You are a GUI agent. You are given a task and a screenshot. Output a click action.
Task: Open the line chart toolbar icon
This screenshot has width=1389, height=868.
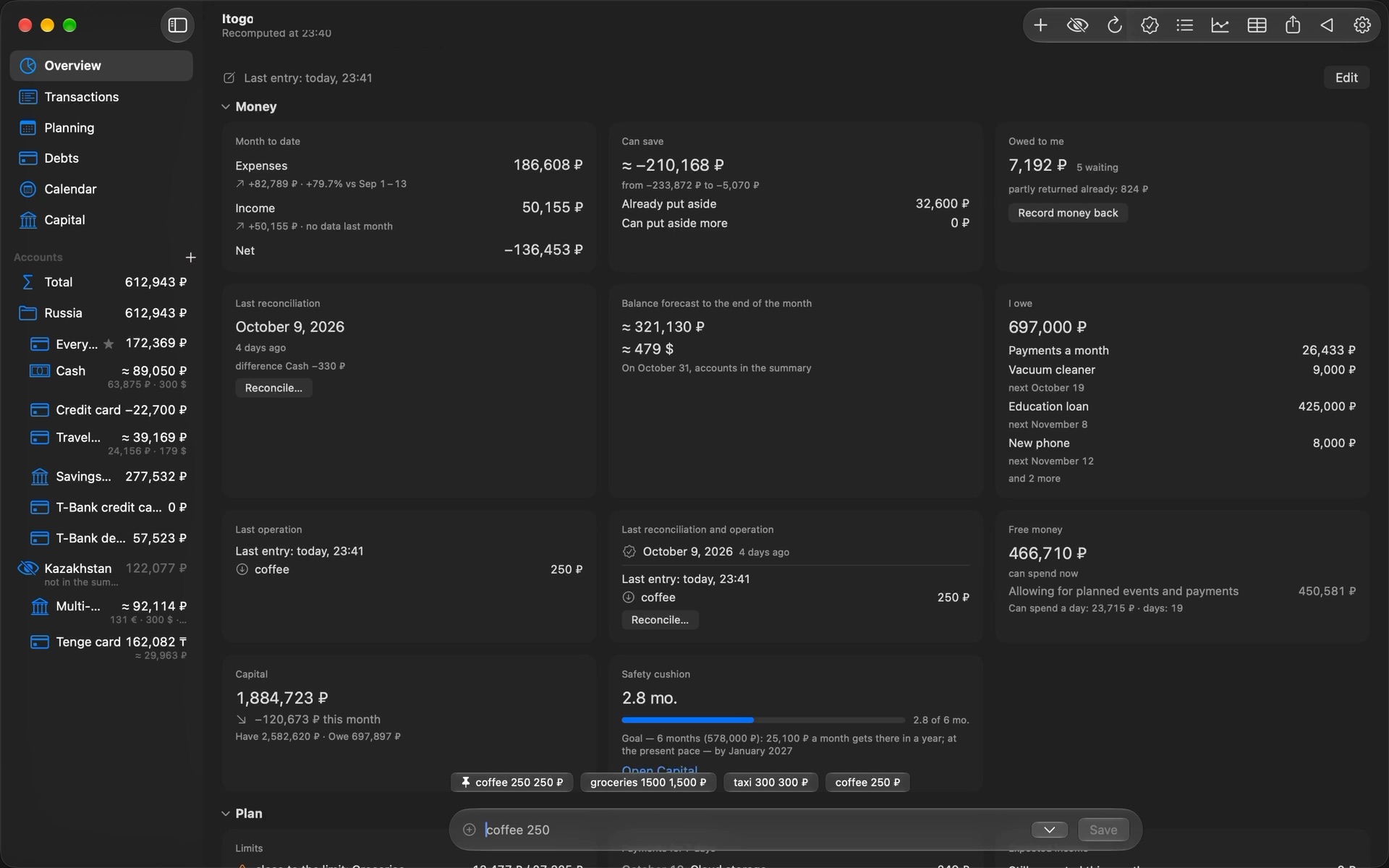(x=1220, y=25)
